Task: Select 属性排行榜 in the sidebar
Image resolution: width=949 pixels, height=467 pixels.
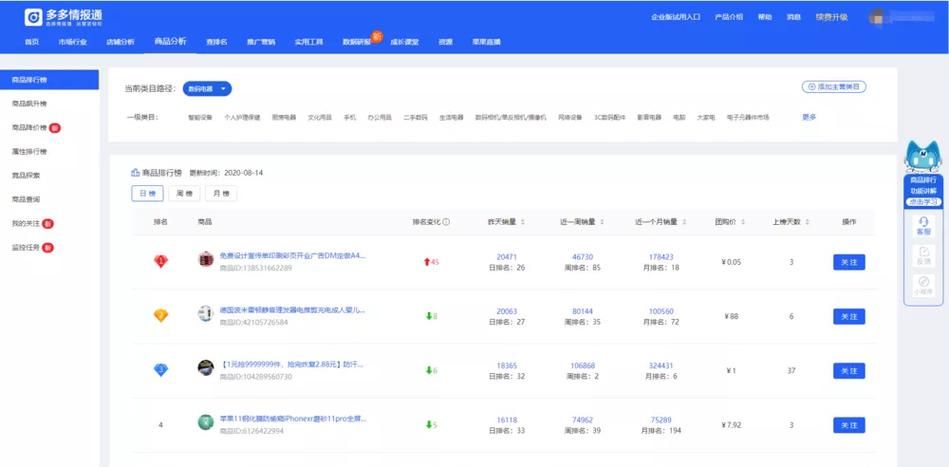Action: tap(30, 151)
